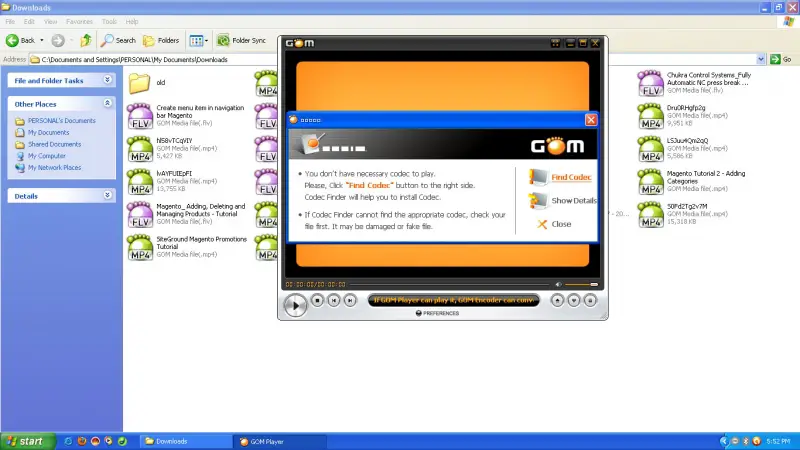The height and width of the screenshot is (450, 800).
Task: Open the My Network Places link
Action: pyautogui.click(x=54, y=168)
